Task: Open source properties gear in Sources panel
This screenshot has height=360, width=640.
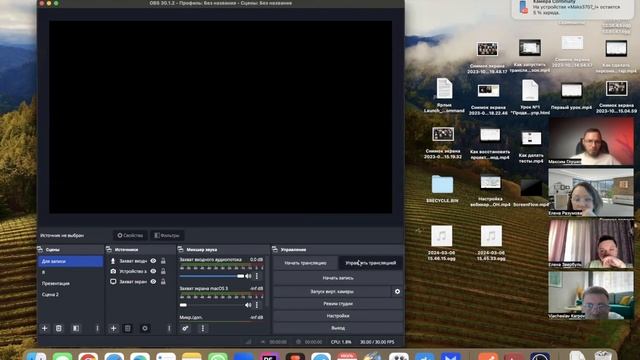Action: [145, 328]
